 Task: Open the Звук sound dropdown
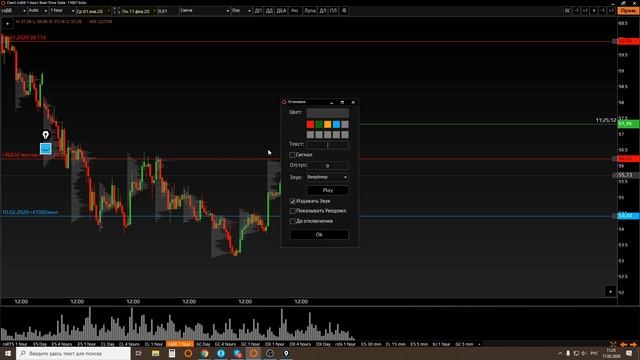click(x=327, y=177)
